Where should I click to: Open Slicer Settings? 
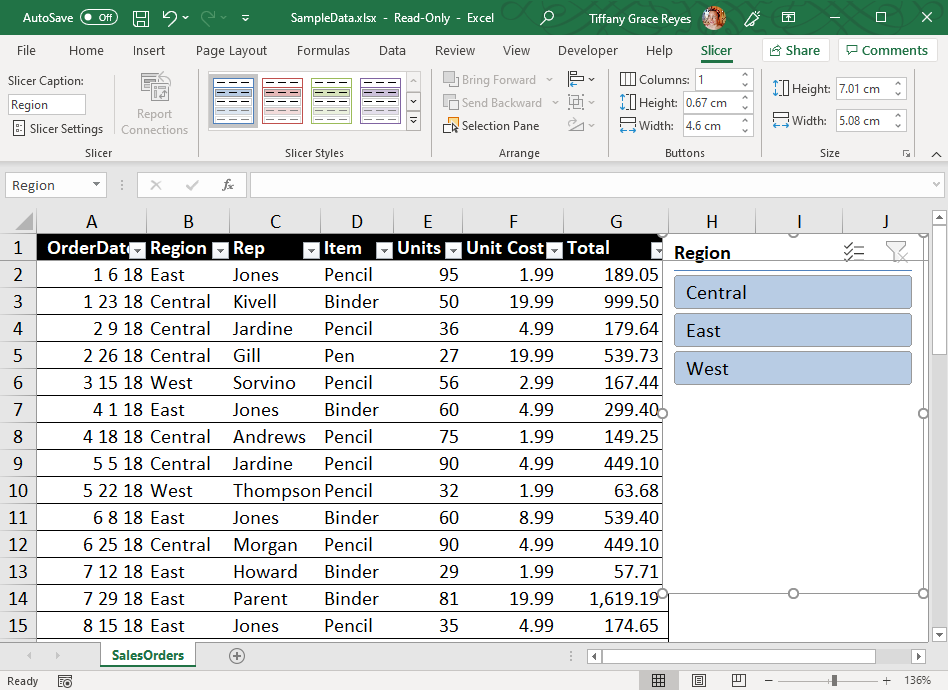[x=58, y=128]
